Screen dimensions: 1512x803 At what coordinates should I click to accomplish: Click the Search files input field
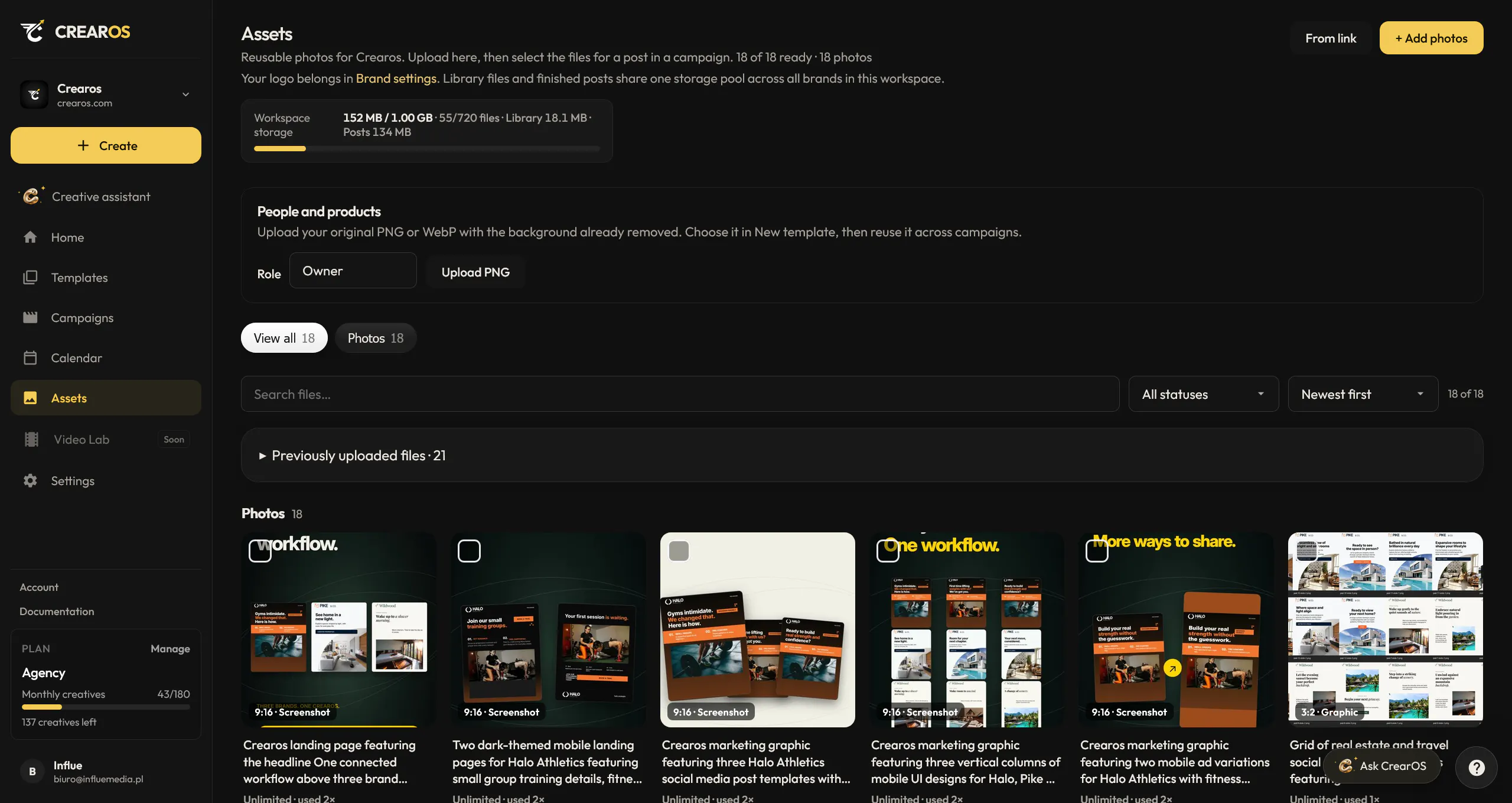[x=680, y=394]
